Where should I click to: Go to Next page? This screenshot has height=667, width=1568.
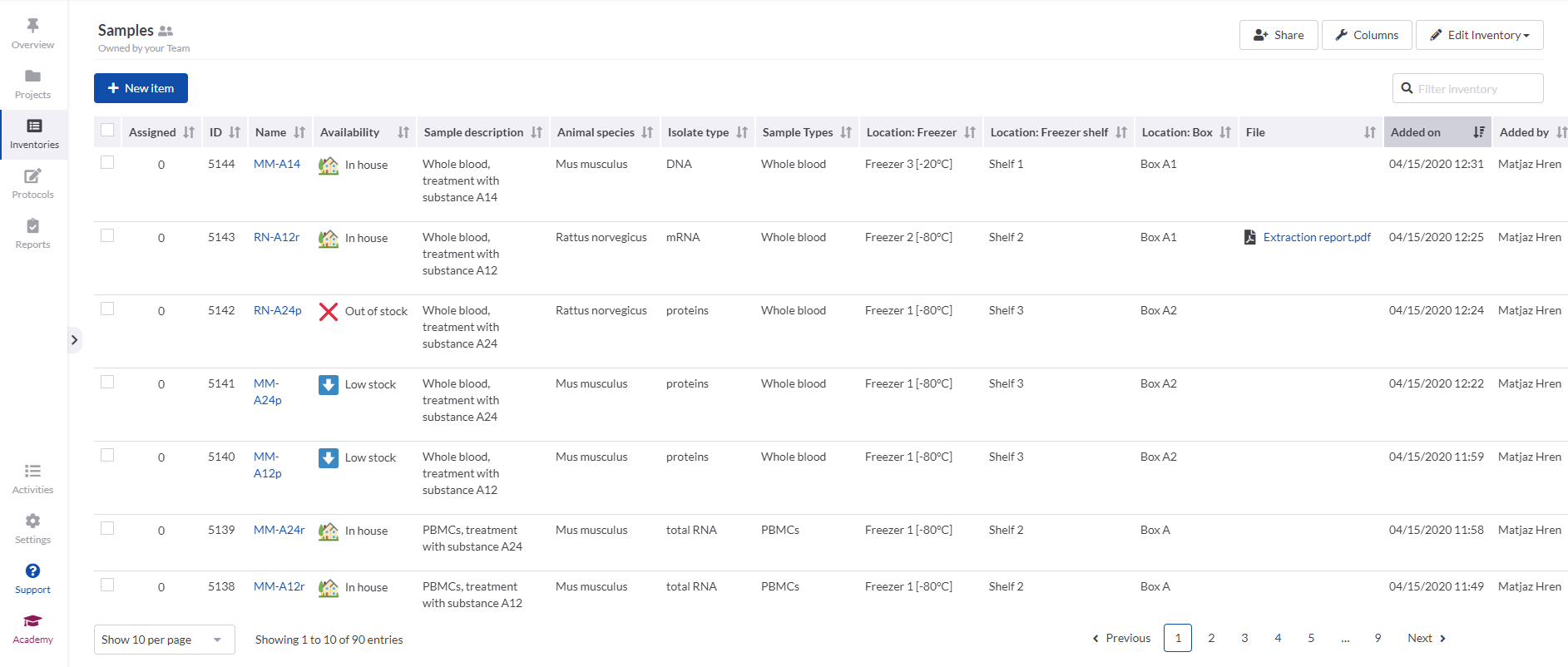[x=1427, y=638]
